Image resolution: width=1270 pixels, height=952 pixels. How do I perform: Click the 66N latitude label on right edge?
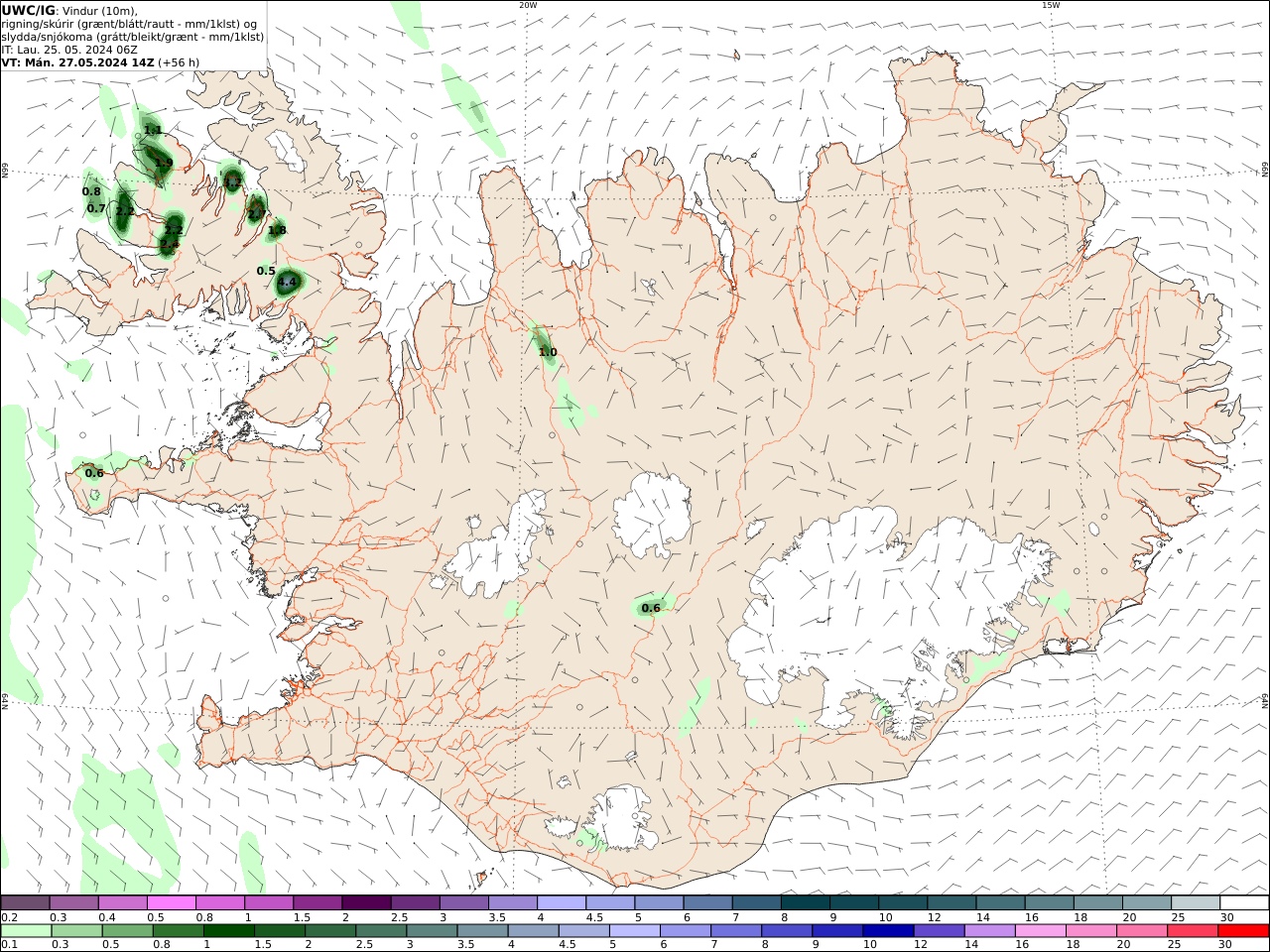[1265, 172]
